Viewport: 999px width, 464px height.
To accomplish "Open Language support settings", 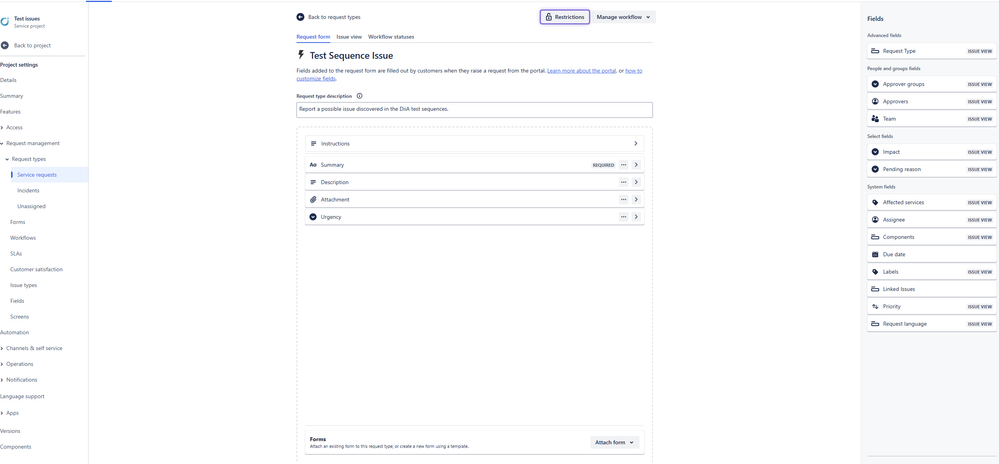I will point(22,396).
